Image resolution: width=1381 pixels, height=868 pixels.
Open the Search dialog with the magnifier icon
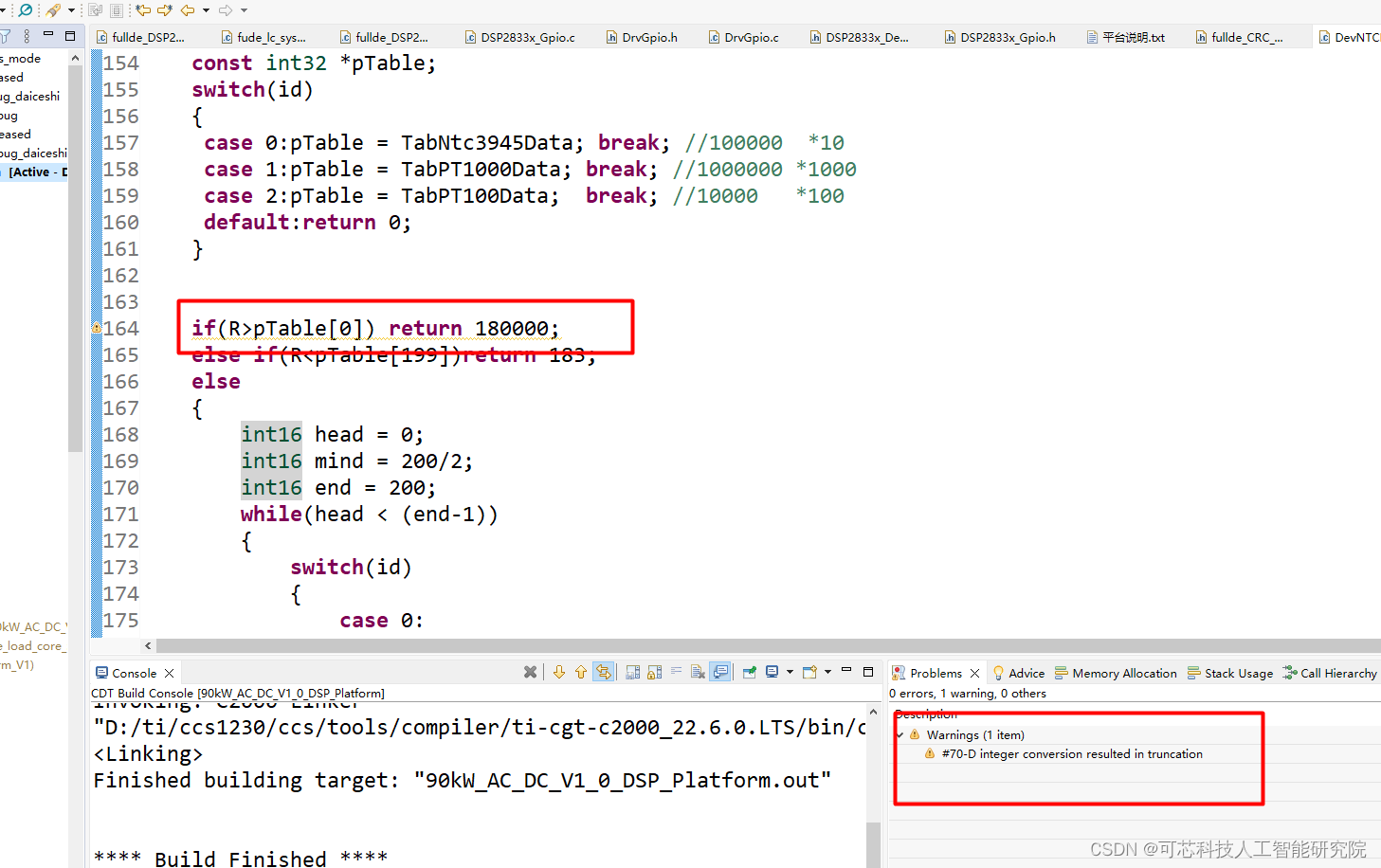(x=26, y=9)
